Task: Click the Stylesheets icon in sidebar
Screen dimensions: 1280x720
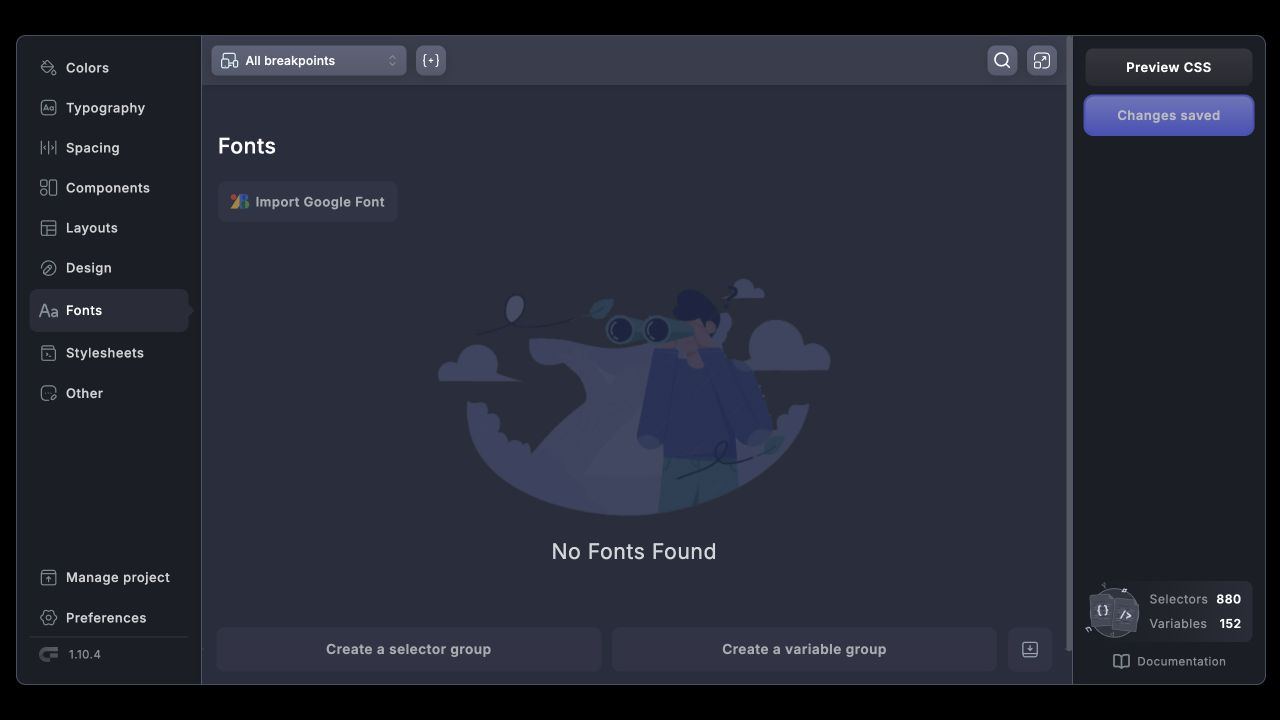Action: point(48,353)
